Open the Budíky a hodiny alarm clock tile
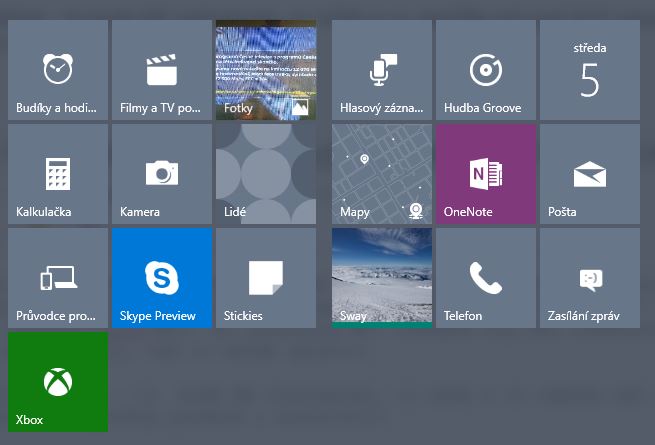The height and width of the screenshot is (445, 655). click(58, 70)
